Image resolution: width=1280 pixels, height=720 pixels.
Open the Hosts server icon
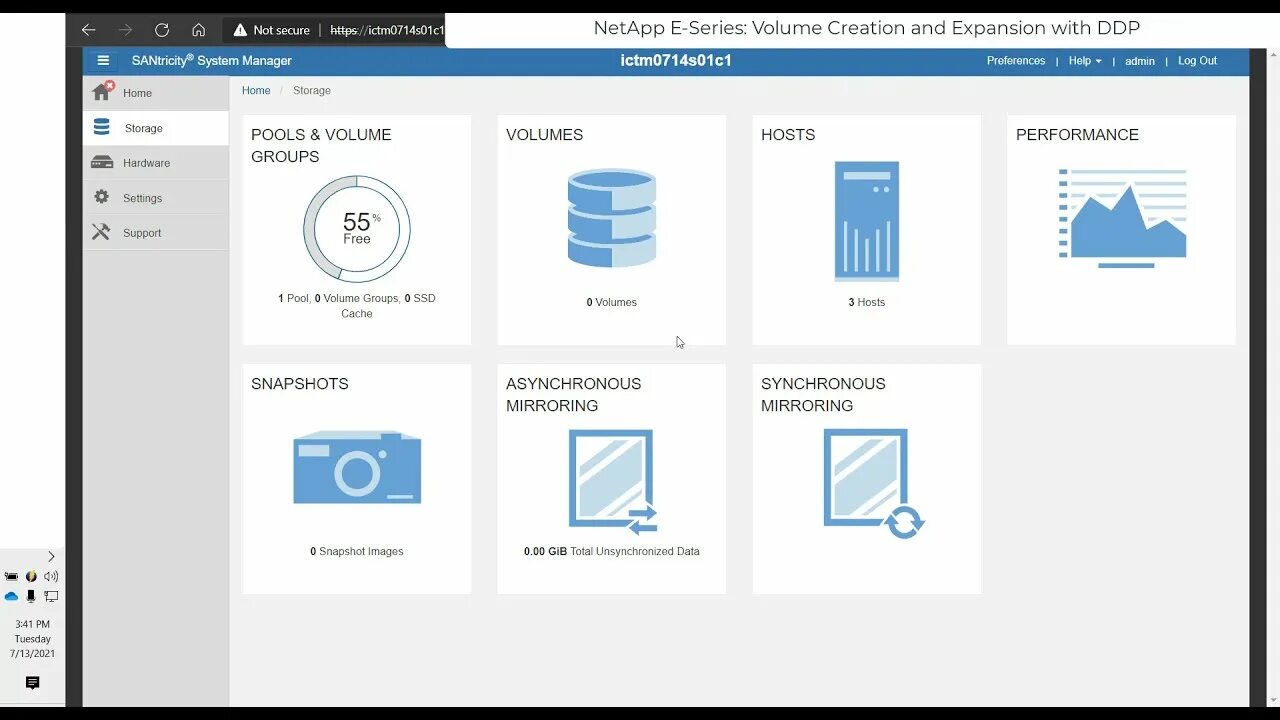867,221
